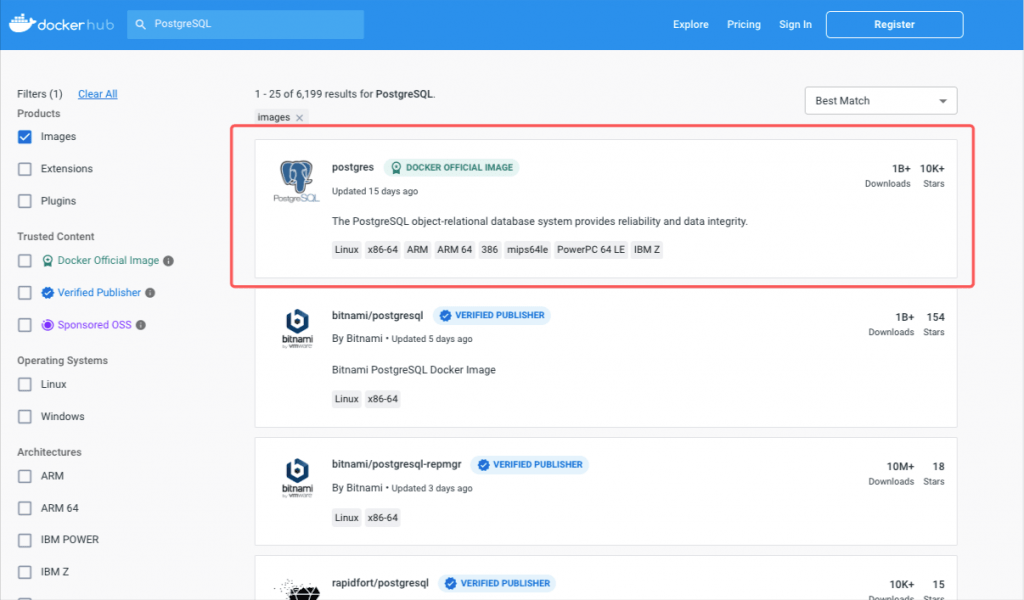Image resolution: width=1024 pixels, height=600 pixels.
Task: Click the PowerPC 64 LE tag on postgres
Action: point(591,250)
